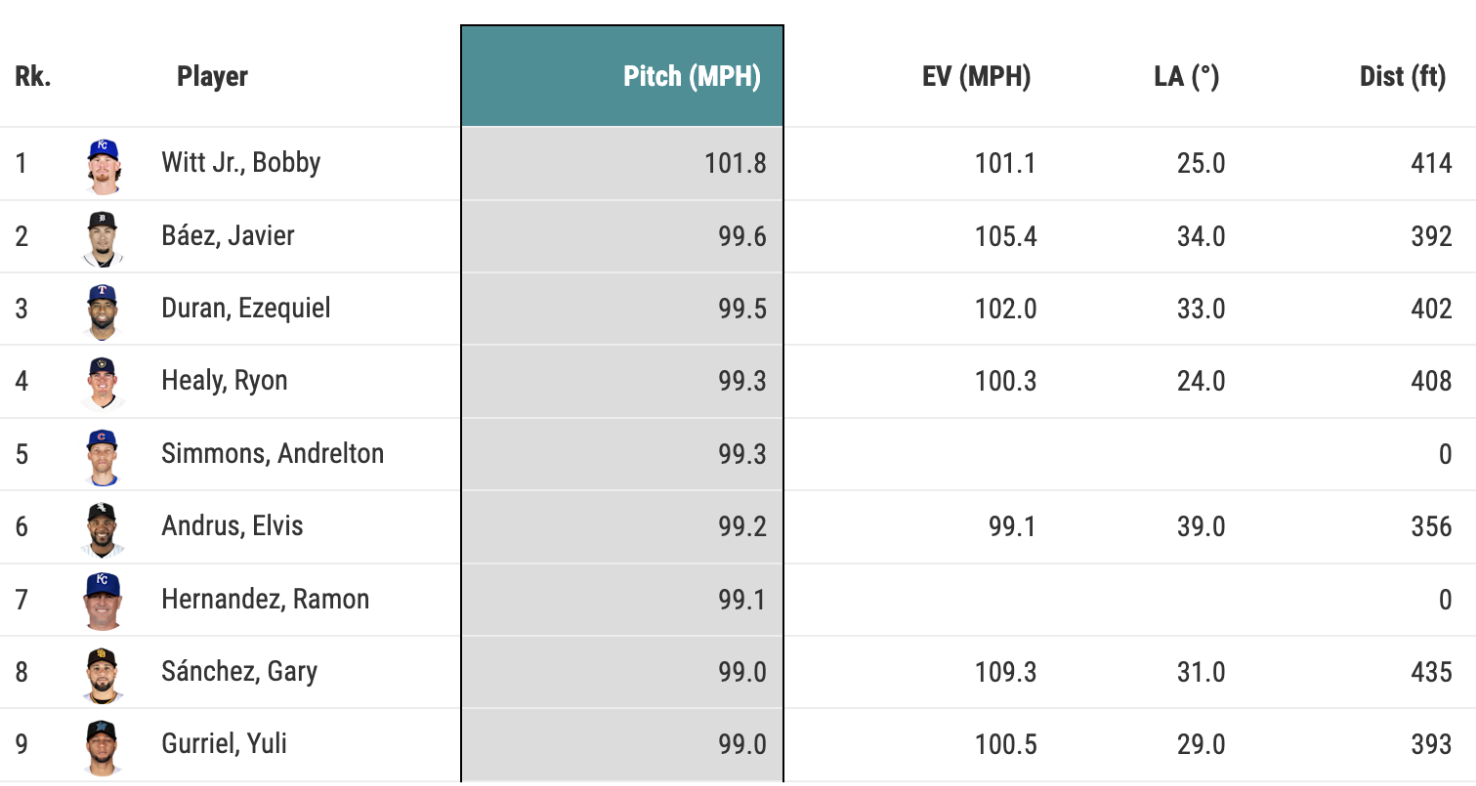
Task: Click Bobby Witt Jr.'s headshot photo
Action: point(103,165)
